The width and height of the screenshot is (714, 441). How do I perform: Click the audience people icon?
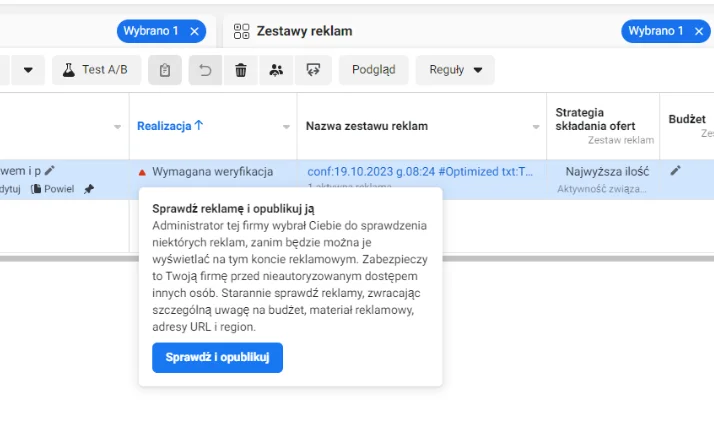click(276, 70)
